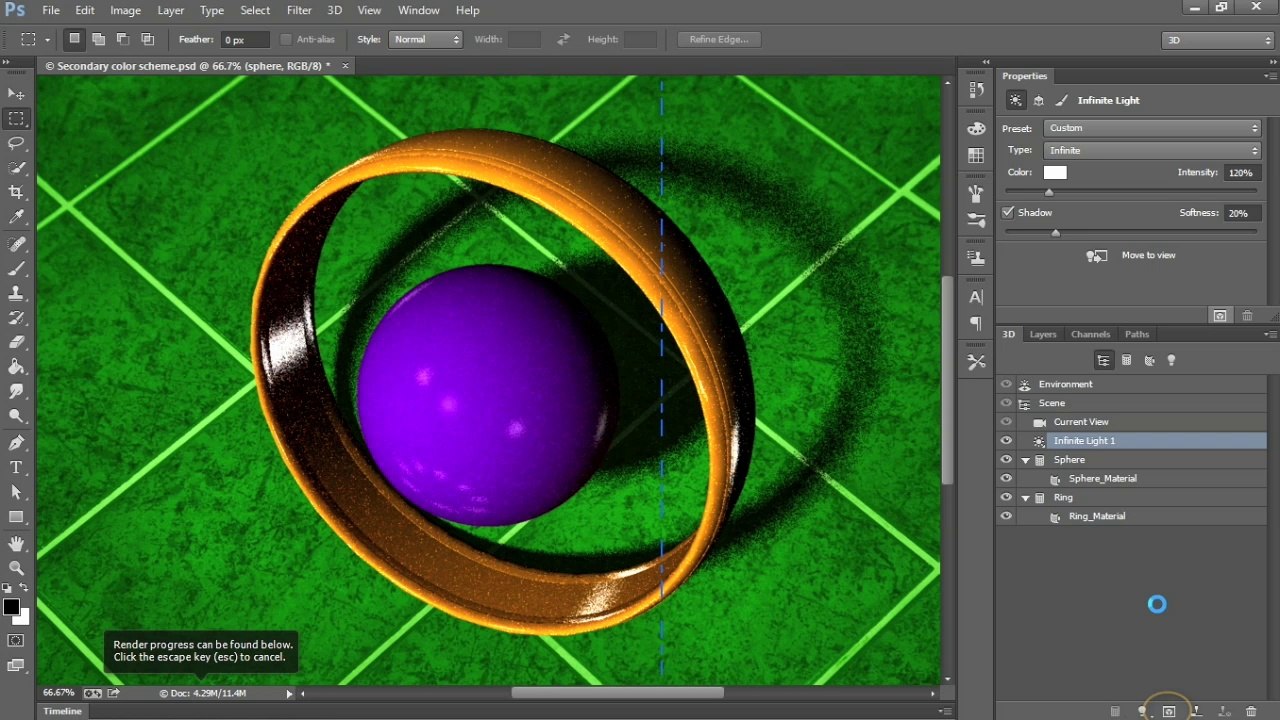Click the Intensity slider handle
Screen dimensions: 1280x720
[1049, 192]
